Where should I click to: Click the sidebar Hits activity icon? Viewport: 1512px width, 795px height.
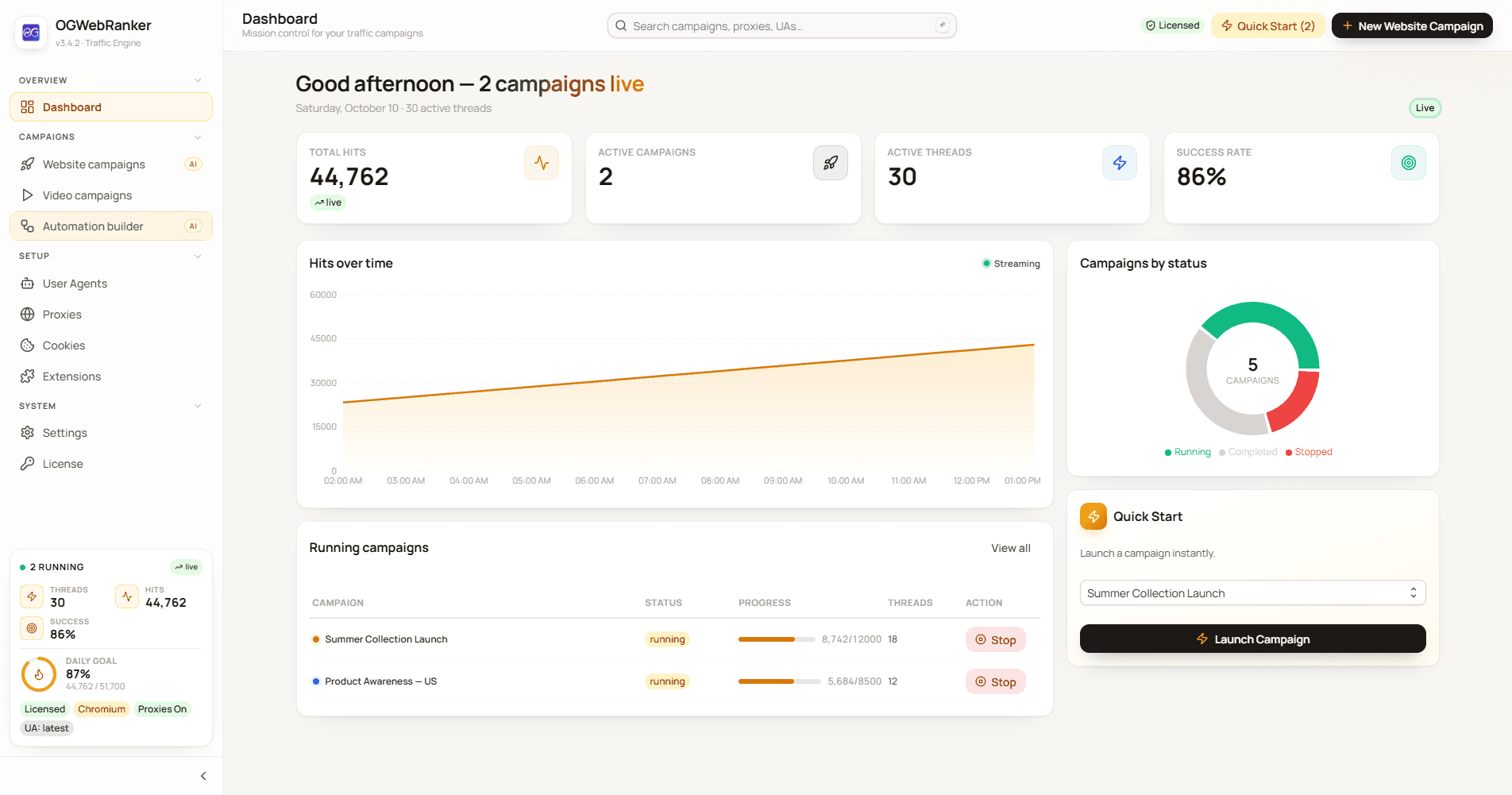pyautogui.click(x=127, y=596)
